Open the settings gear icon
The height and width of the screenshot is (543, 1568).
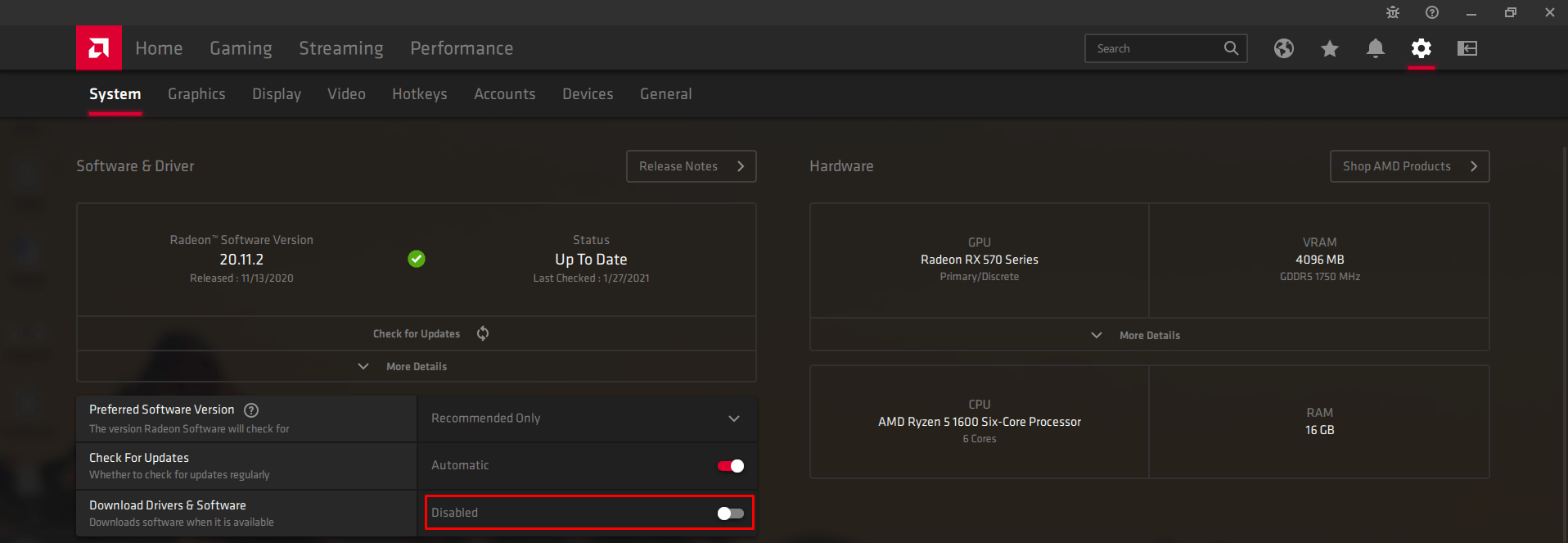coord(1422,48)
